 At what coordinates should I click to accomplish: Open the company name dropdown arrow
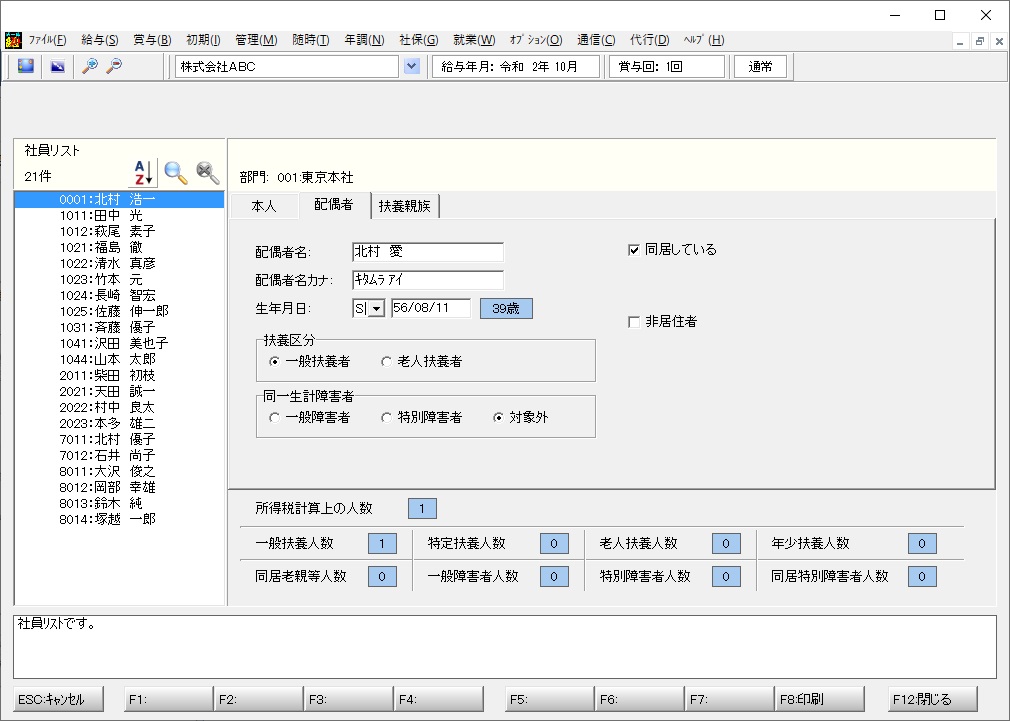(x=412, y=66)
